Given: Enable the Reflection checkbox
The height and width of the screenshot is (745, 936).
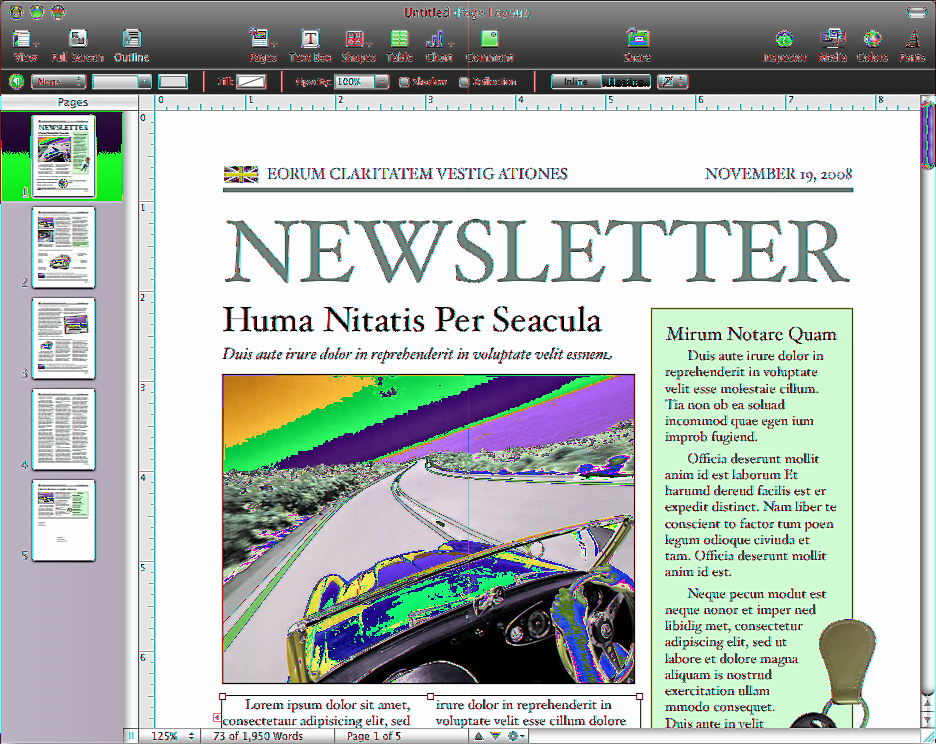Looking at the screenshot, I should 464,82.
